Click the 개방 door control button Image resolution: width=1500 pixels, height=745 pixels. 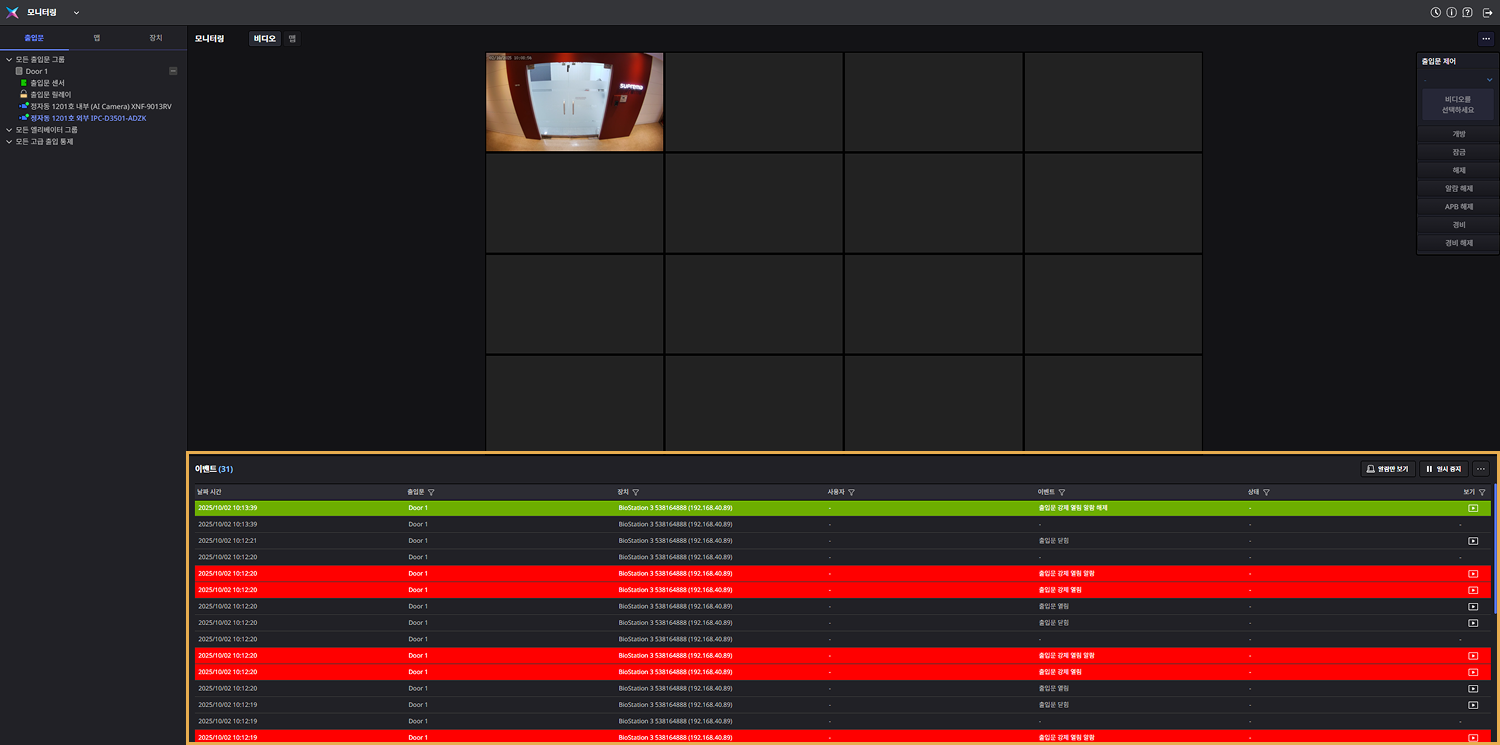[1458, 134]
